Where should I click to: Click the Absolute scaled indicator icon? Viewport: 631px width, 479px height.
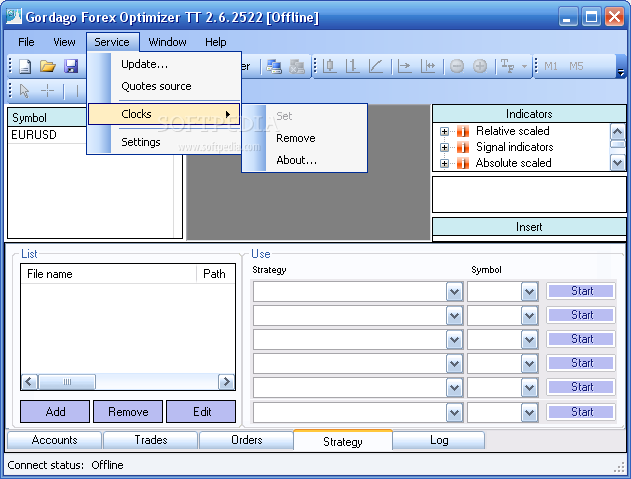[463, 163]
